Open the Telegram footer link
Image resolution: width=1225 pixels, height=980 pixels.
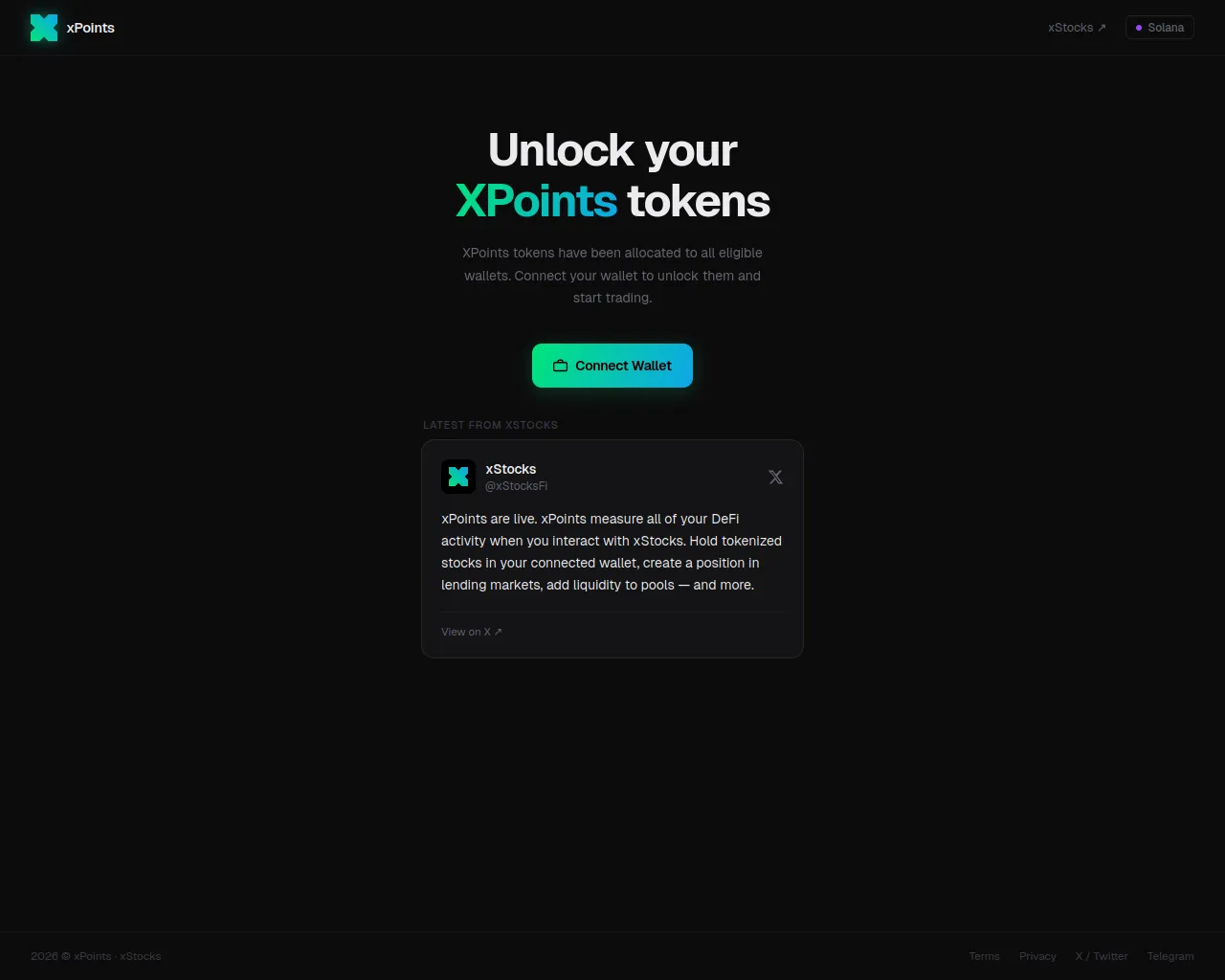pyautogui.click(x=1170, y=956)
